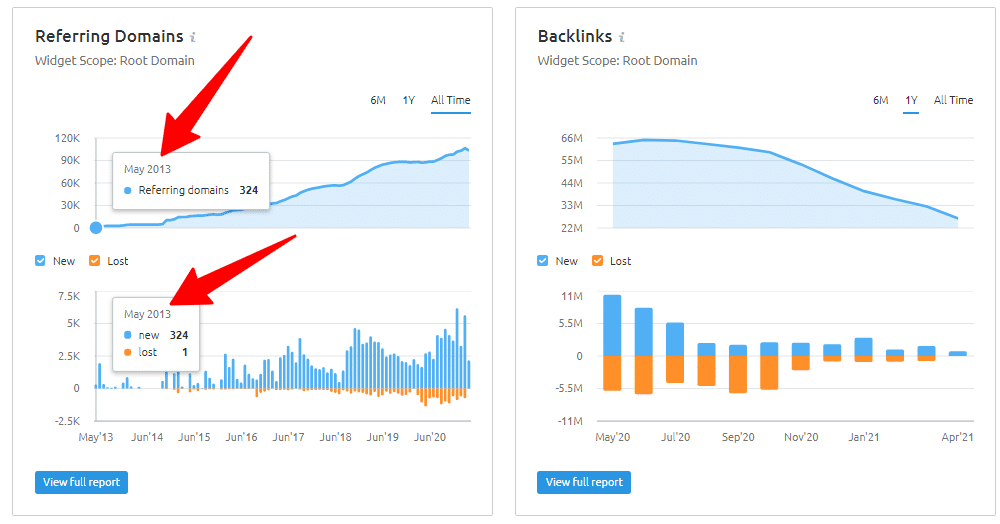
Task: Click the Backlinks widget title
Action: 574,36
